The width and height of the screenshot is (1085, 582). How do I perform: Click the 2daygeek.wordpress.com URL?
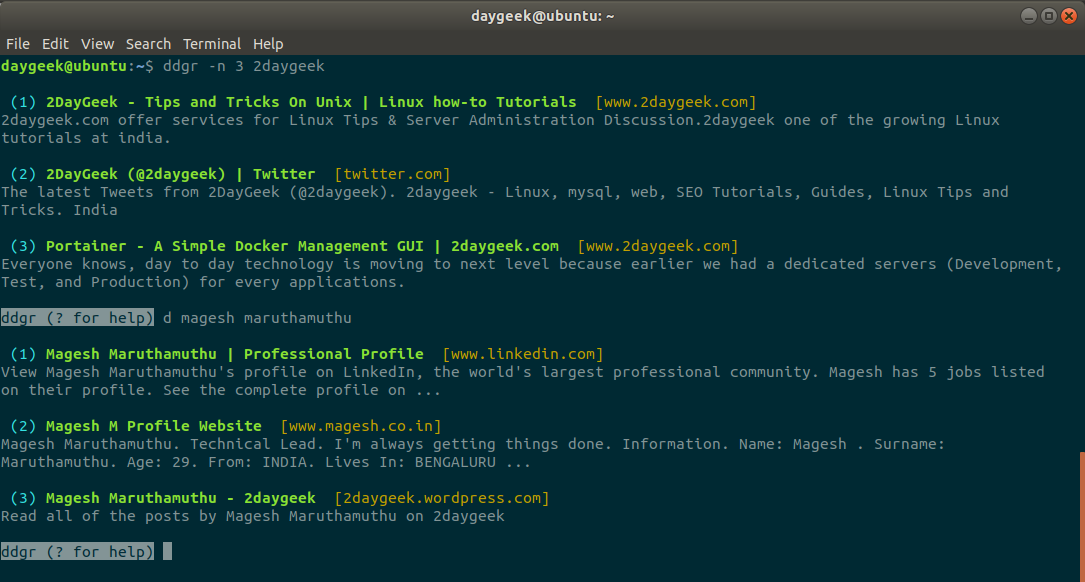[x=441, y=498]
